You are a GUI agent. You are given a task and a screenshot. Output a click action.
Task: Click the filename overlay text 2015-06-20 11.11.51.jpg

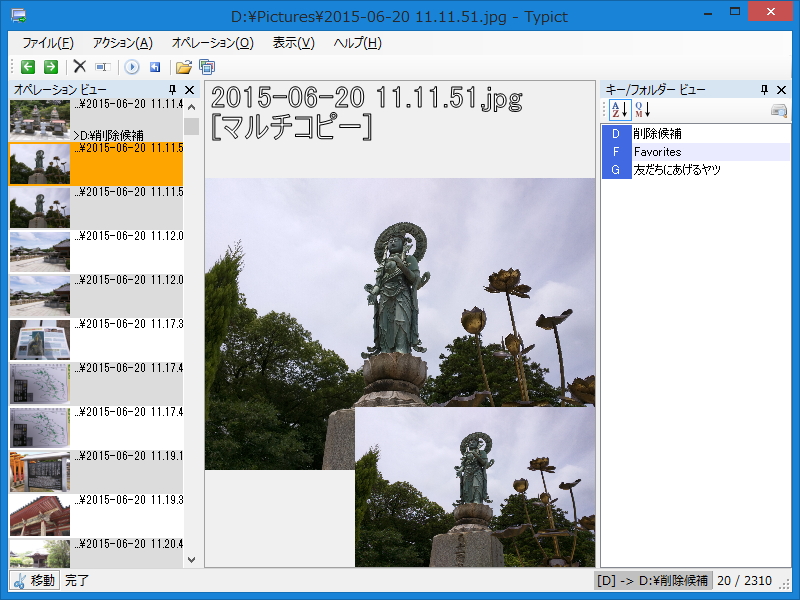pyautogui.click(x=367, y=98)
